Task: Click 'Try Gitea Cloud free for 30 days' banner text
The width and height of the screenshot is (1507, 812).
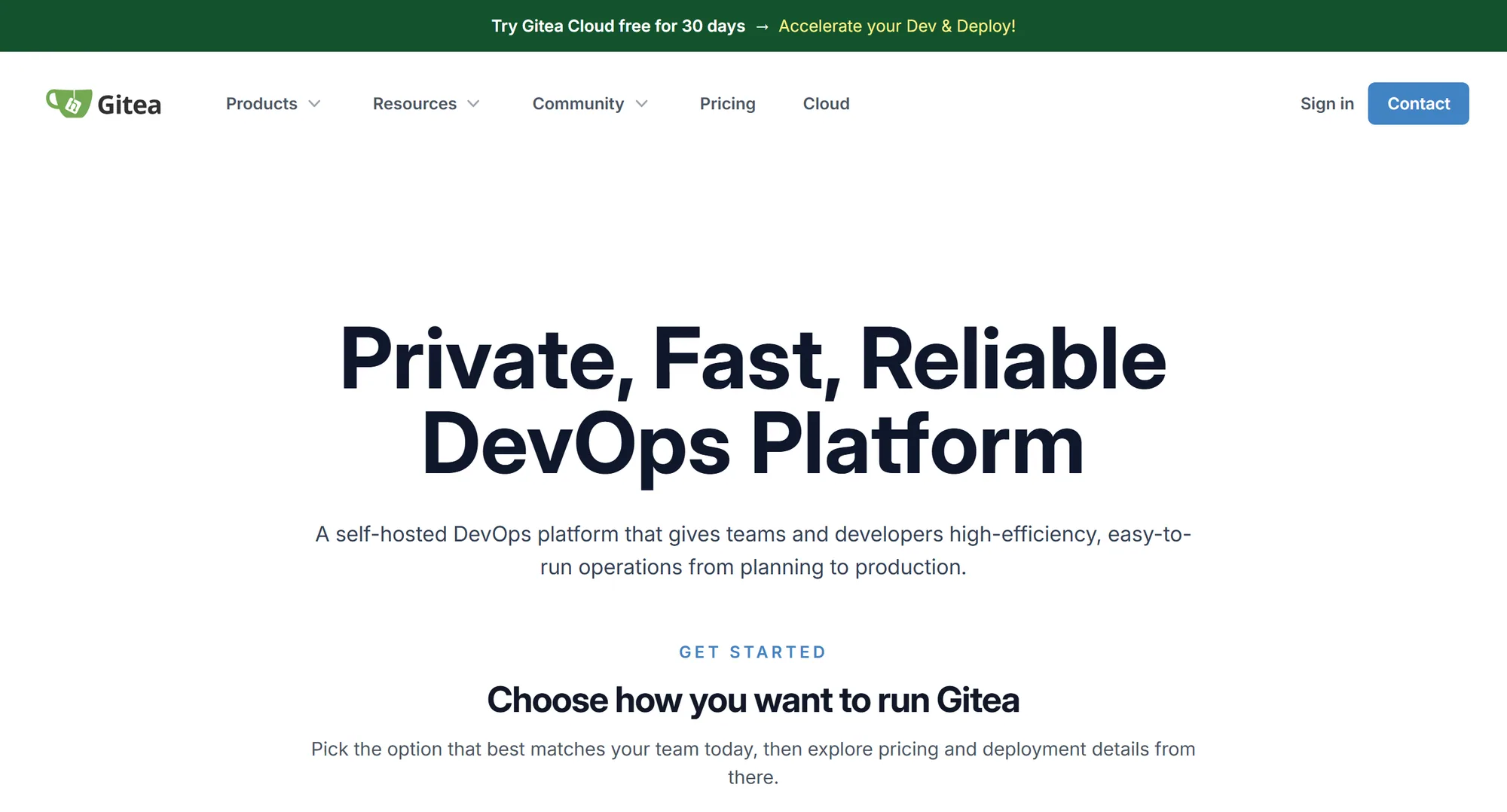Action: (618, 26)
